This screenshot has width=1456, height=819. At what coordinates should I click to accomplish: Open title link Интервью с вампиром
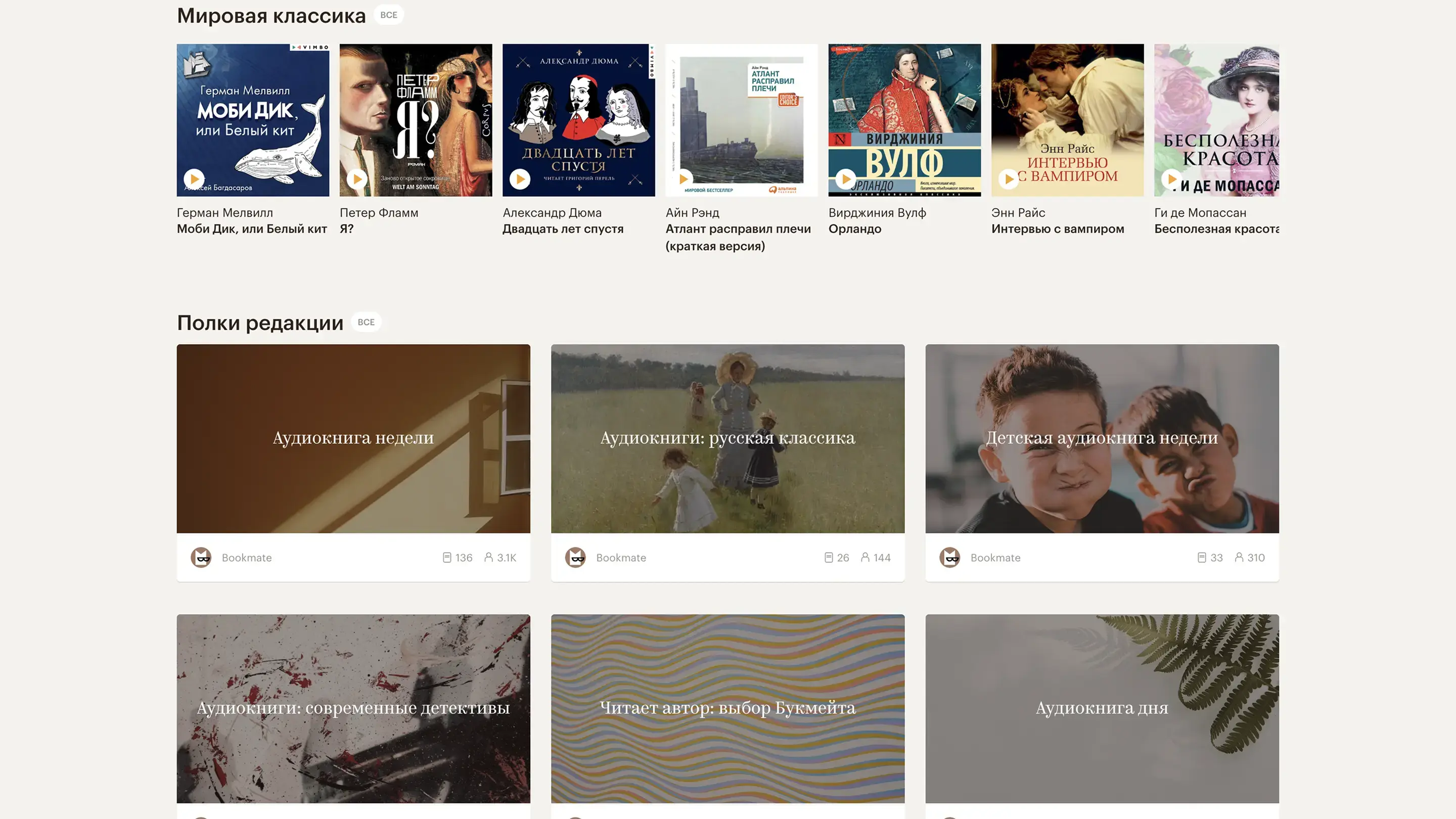click(1057, 229)
